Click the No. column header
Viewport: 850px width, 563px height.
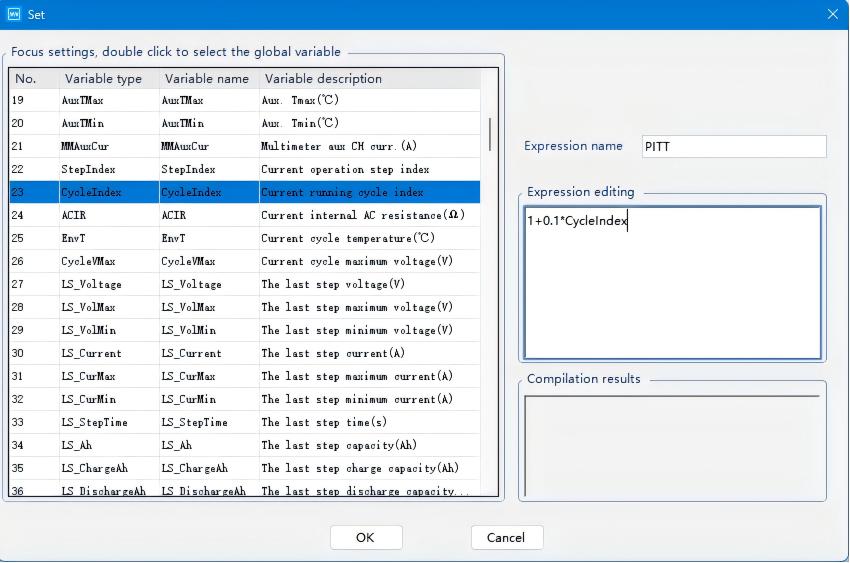pyautogui.click(x=34, y=79)
